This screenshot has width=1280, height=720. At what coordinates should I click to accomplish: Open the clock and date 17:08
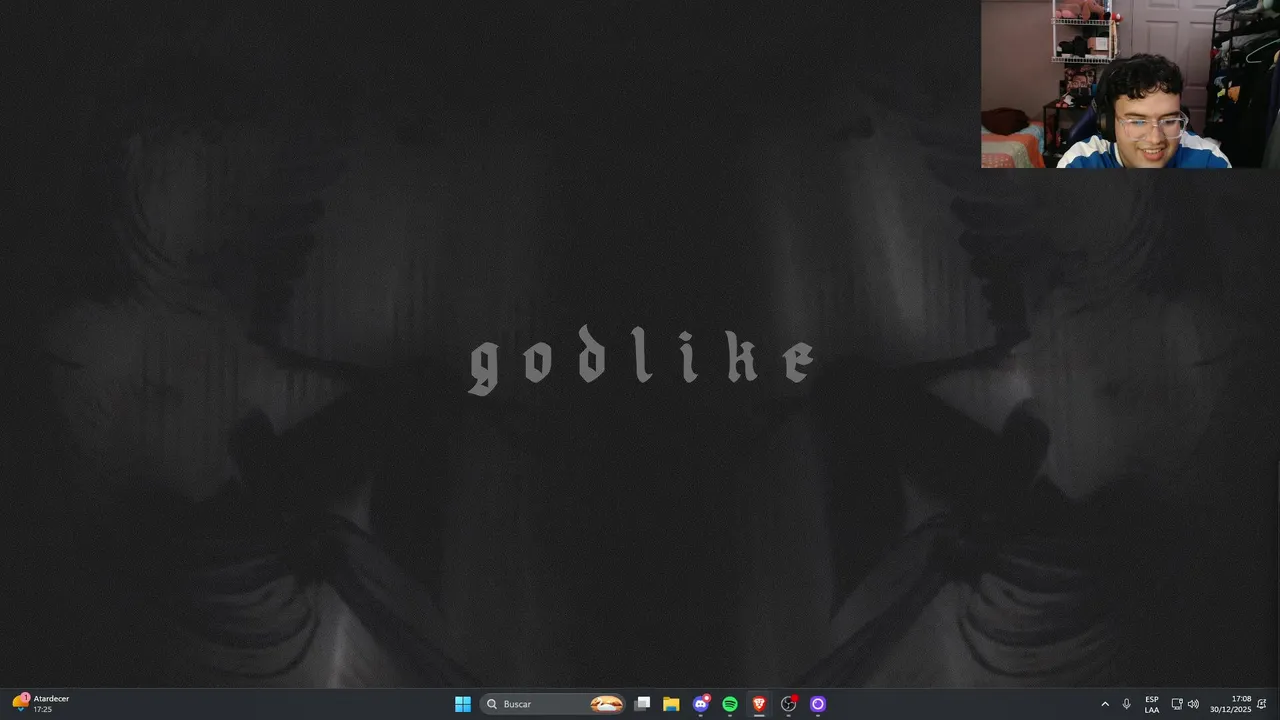[1230, 704]
